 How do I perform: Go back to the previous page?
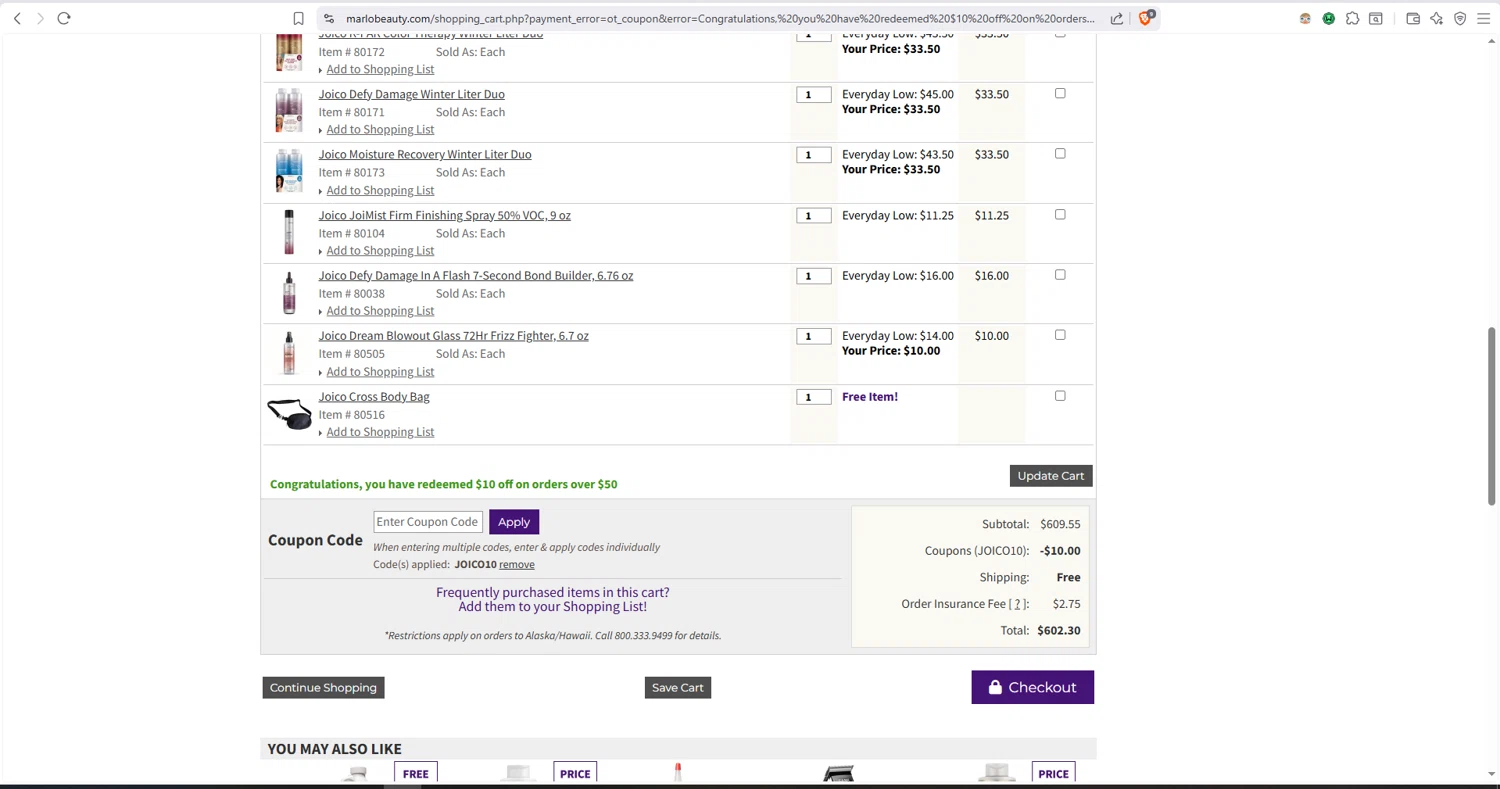[17, 18]
